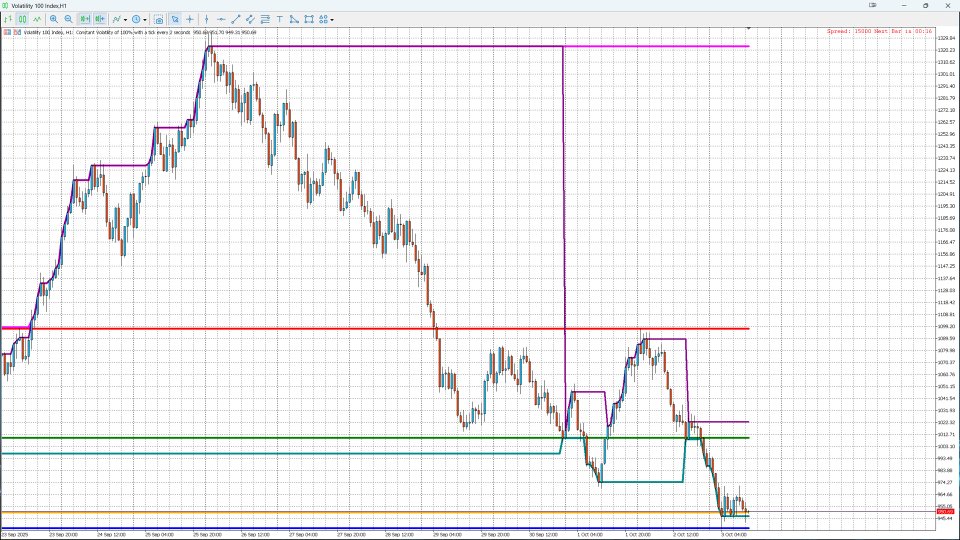Select the triangle shapes drawing tool

(294, 19)
